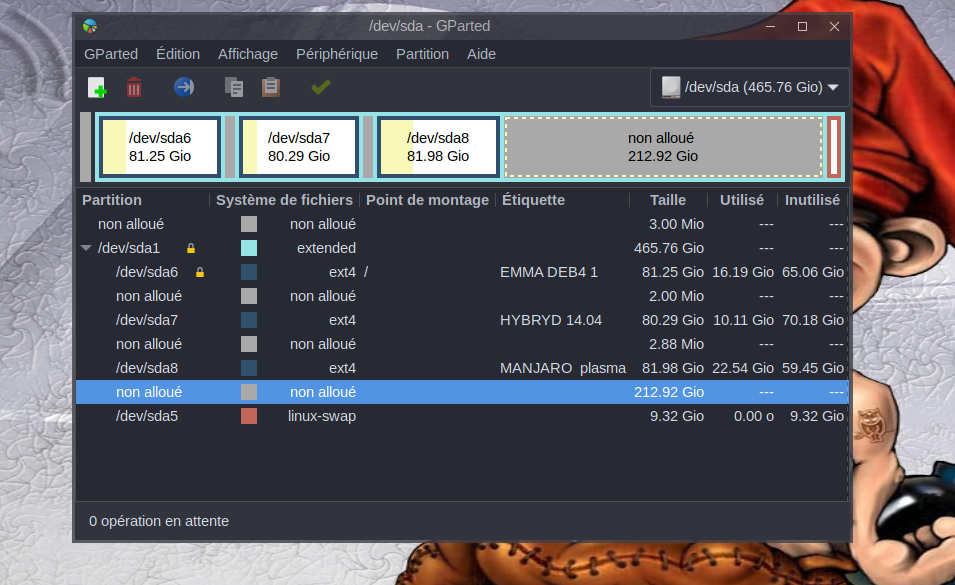Screen dimensions: 955x585
Task: Select the /dev/sda5 swap partition row
Action: point(462,416)
